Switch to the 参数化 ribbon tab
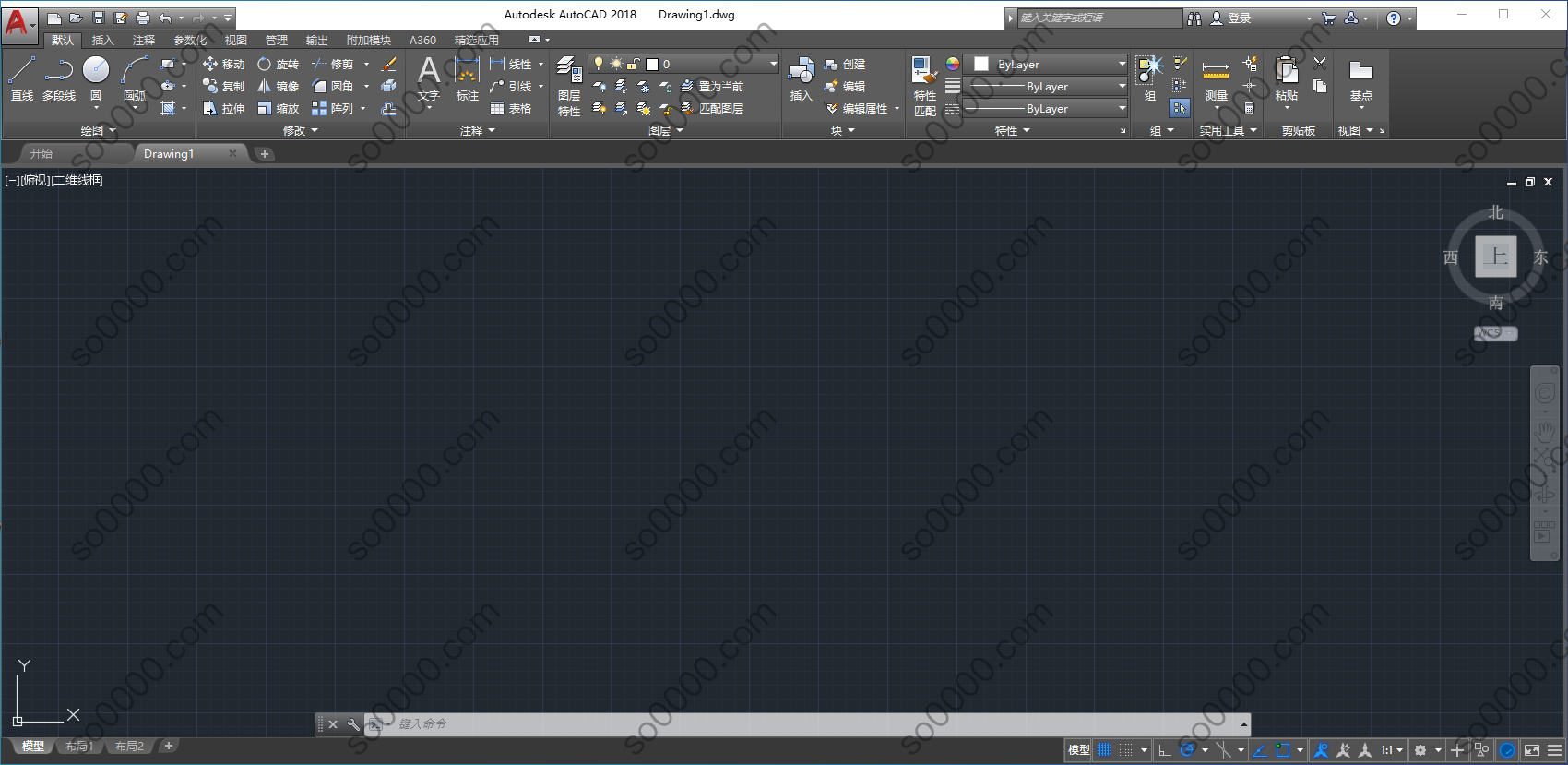This screenshot has height=765, width=1568. click(190, 40)
